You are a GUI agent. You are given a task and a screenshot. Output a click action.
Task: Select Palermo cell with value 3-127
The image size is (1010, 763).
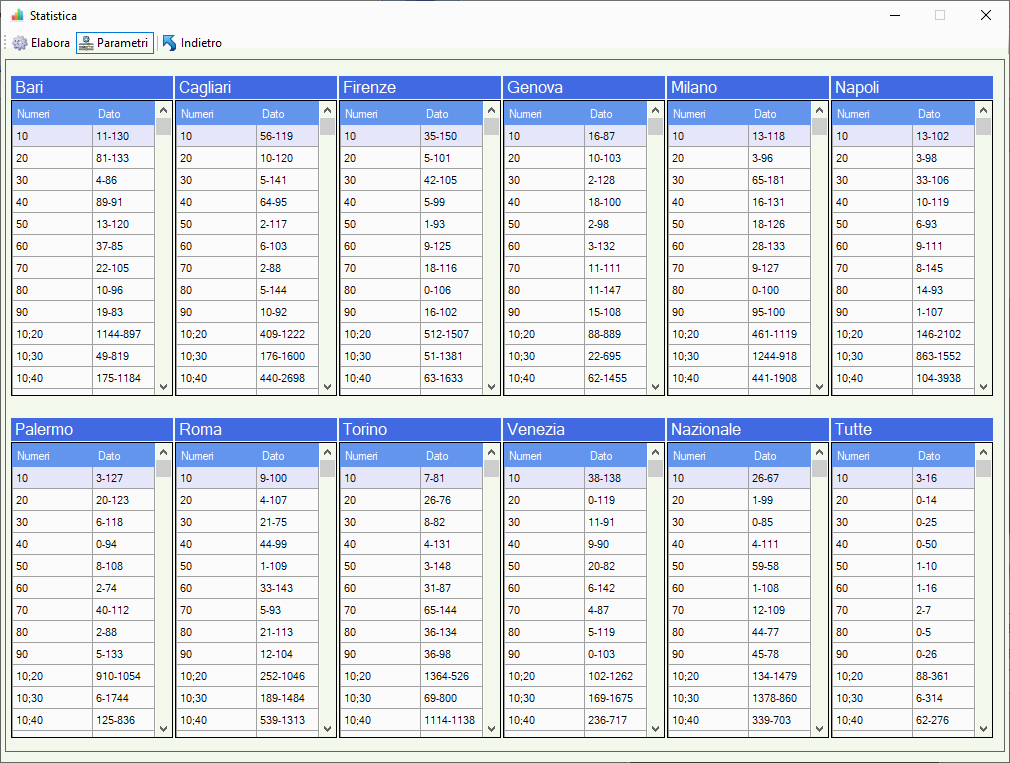click(124, 478)
